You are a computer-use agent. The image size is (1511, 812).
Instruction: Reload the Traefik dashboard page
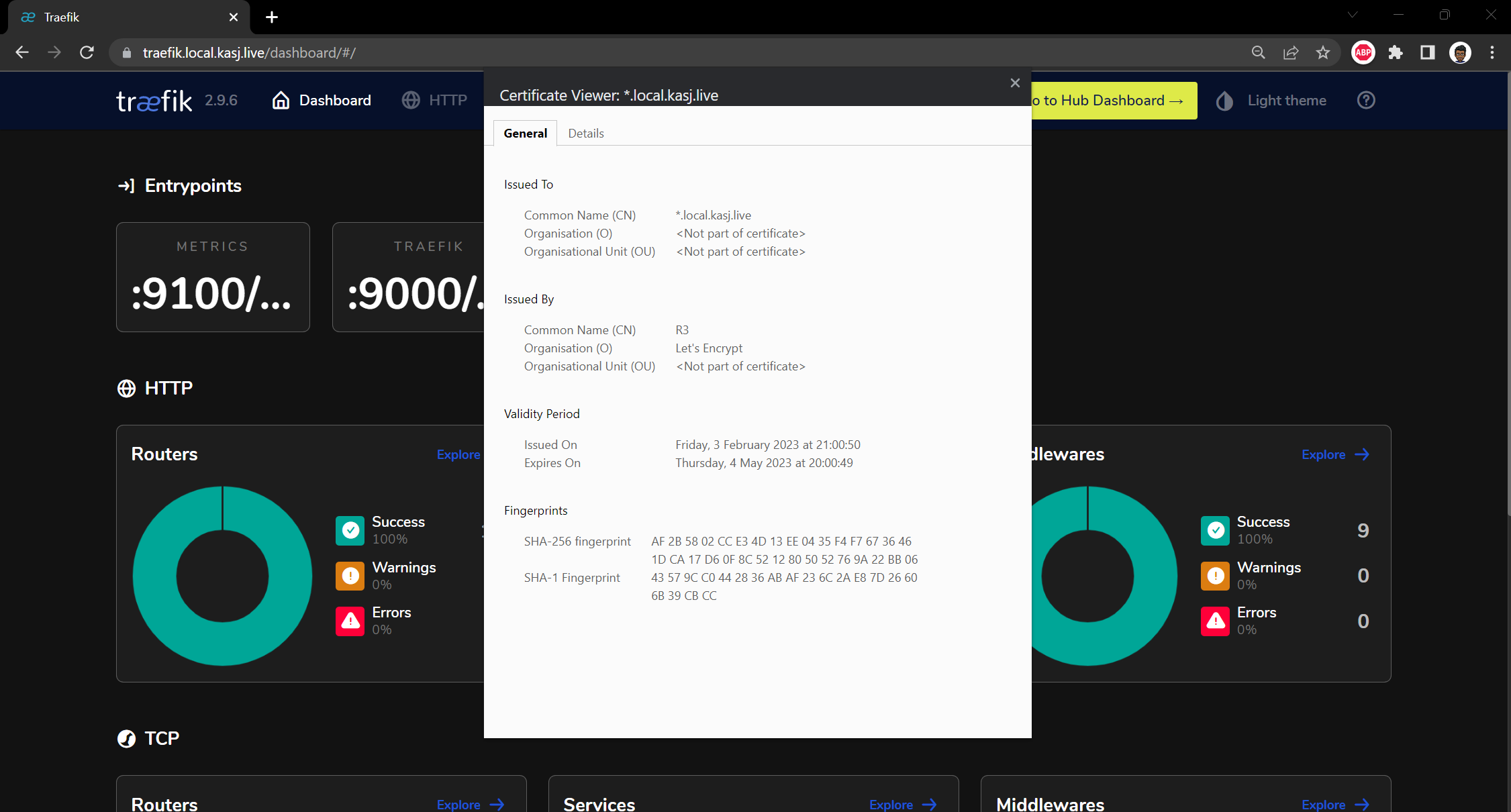(x=87, y=52)
